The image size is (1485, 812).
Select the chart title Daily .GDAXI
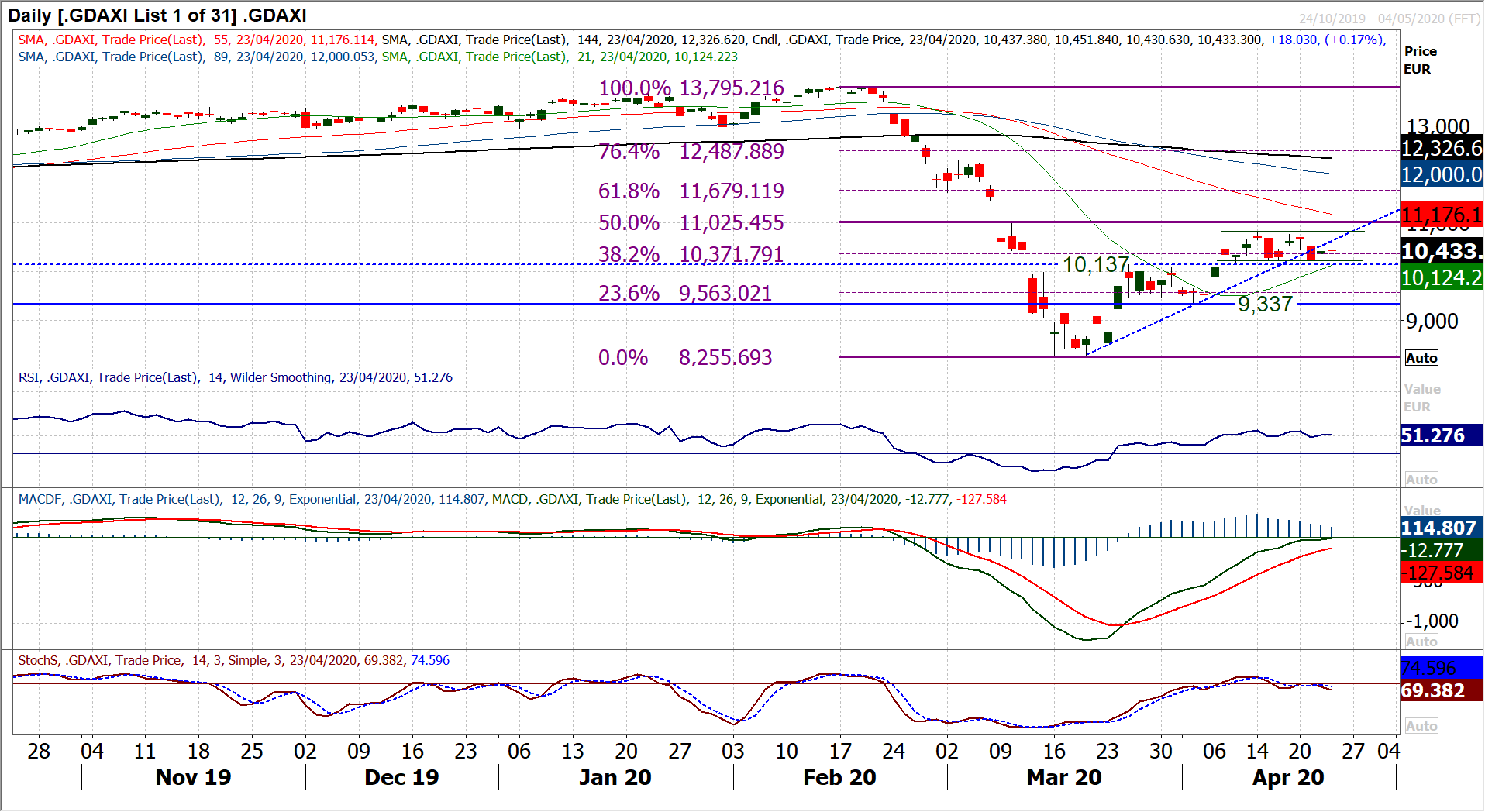157,15
